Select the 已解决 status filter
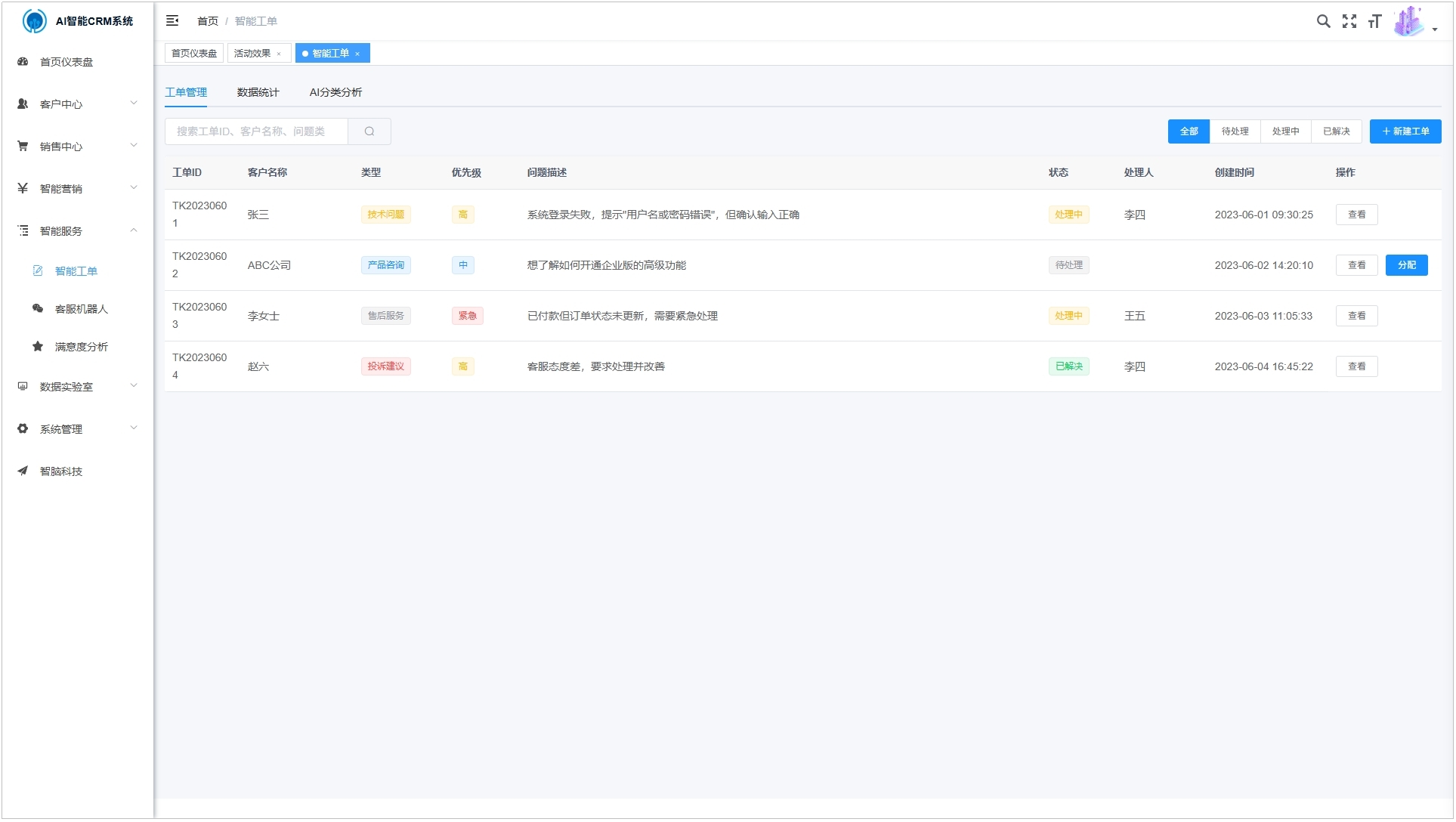 pos(1336,131)
